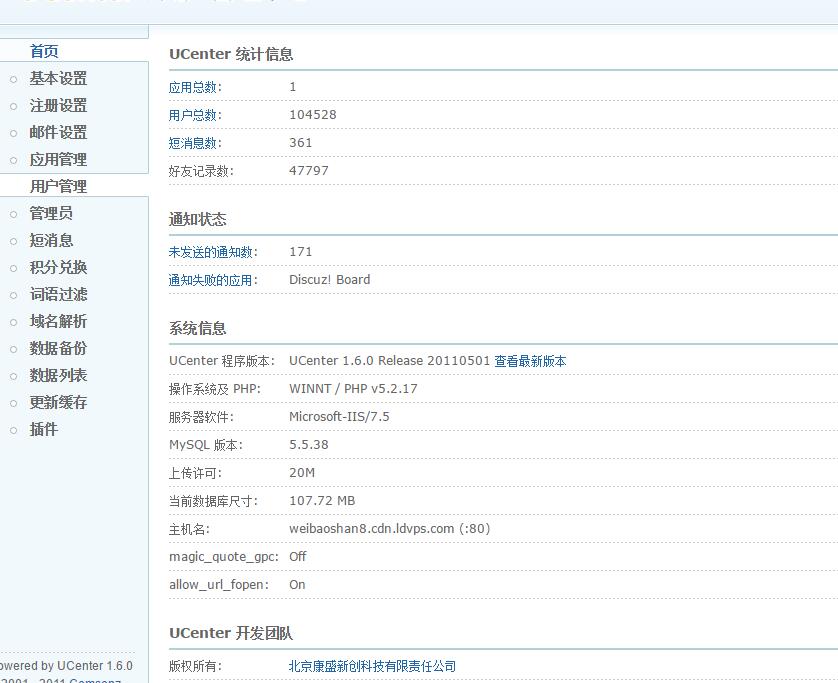Go to 基本设置 in sidebar

point(58,79)
